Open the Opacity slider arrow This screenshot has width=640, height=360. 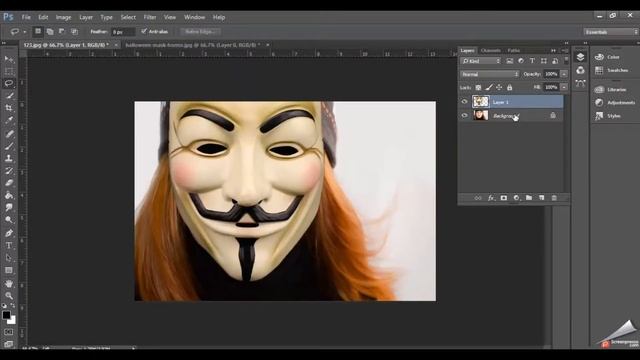564,74
